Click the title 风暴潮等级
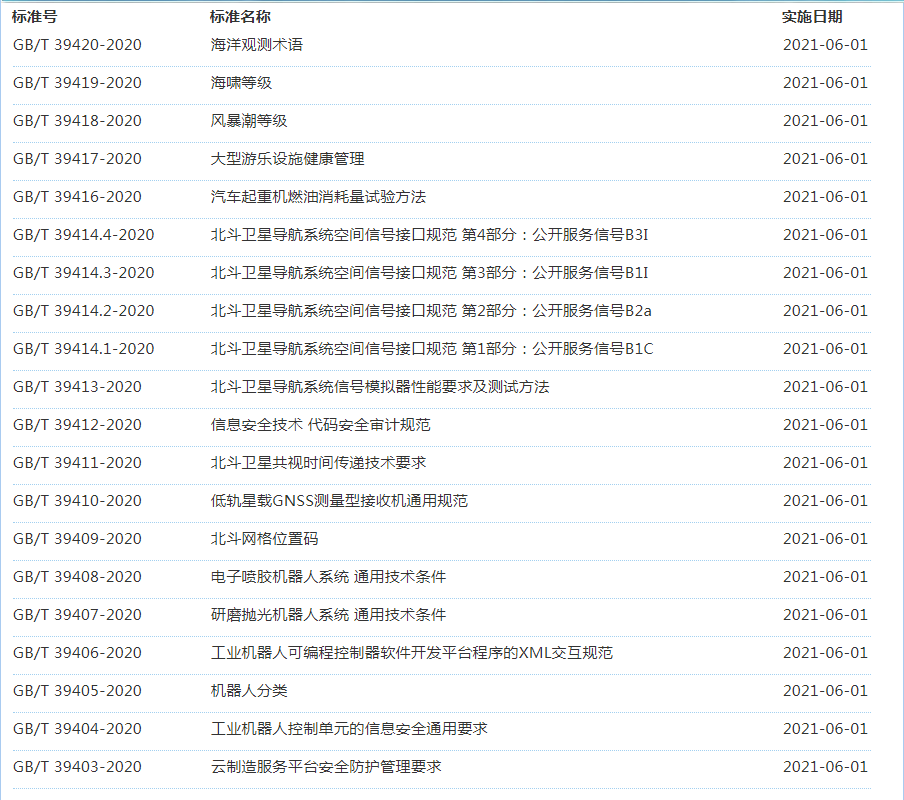The width and height of the screenshot is (904, 800). coord(248,121)
